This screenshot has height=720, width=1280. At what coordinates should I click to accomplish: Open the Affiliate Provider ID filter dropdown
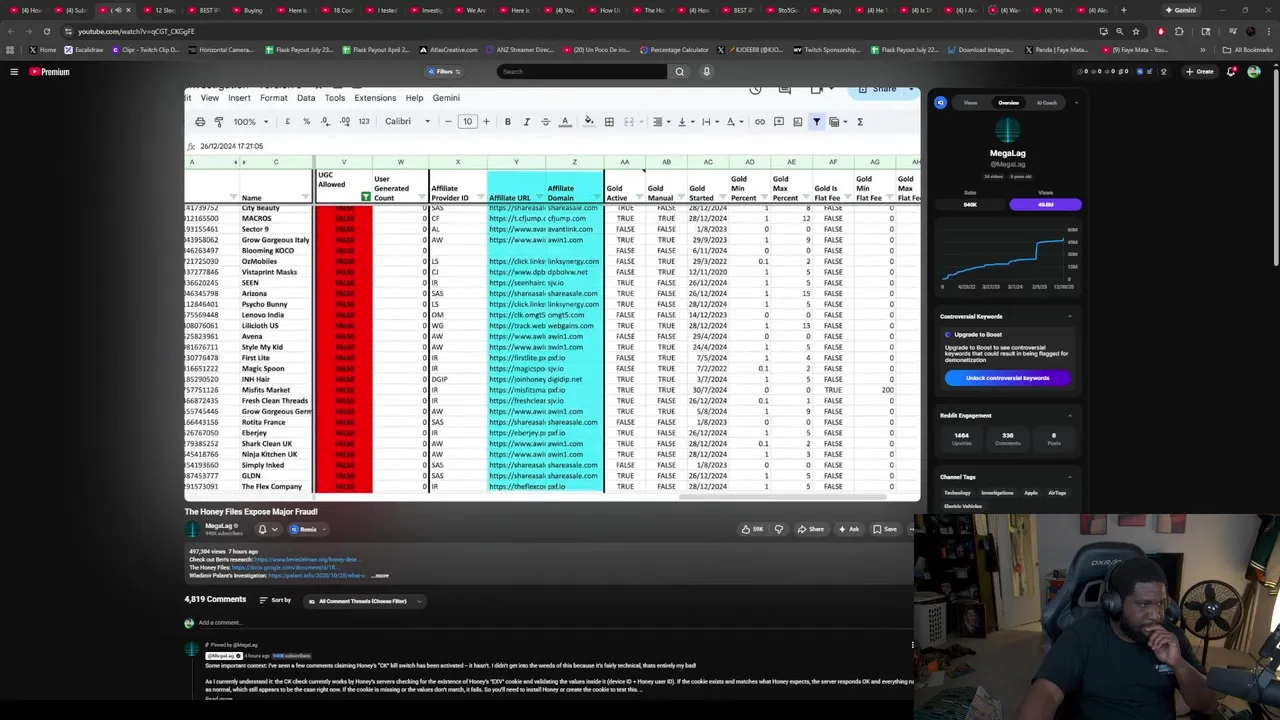pos(479,198)
